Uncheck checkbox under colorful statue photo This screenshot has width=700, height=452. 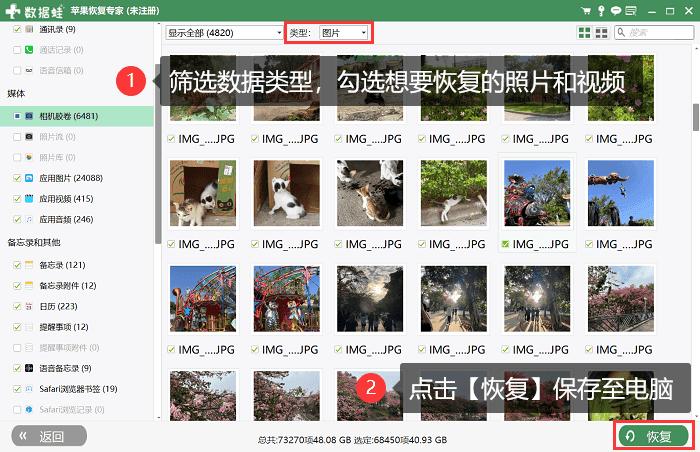tap(505, 244)
